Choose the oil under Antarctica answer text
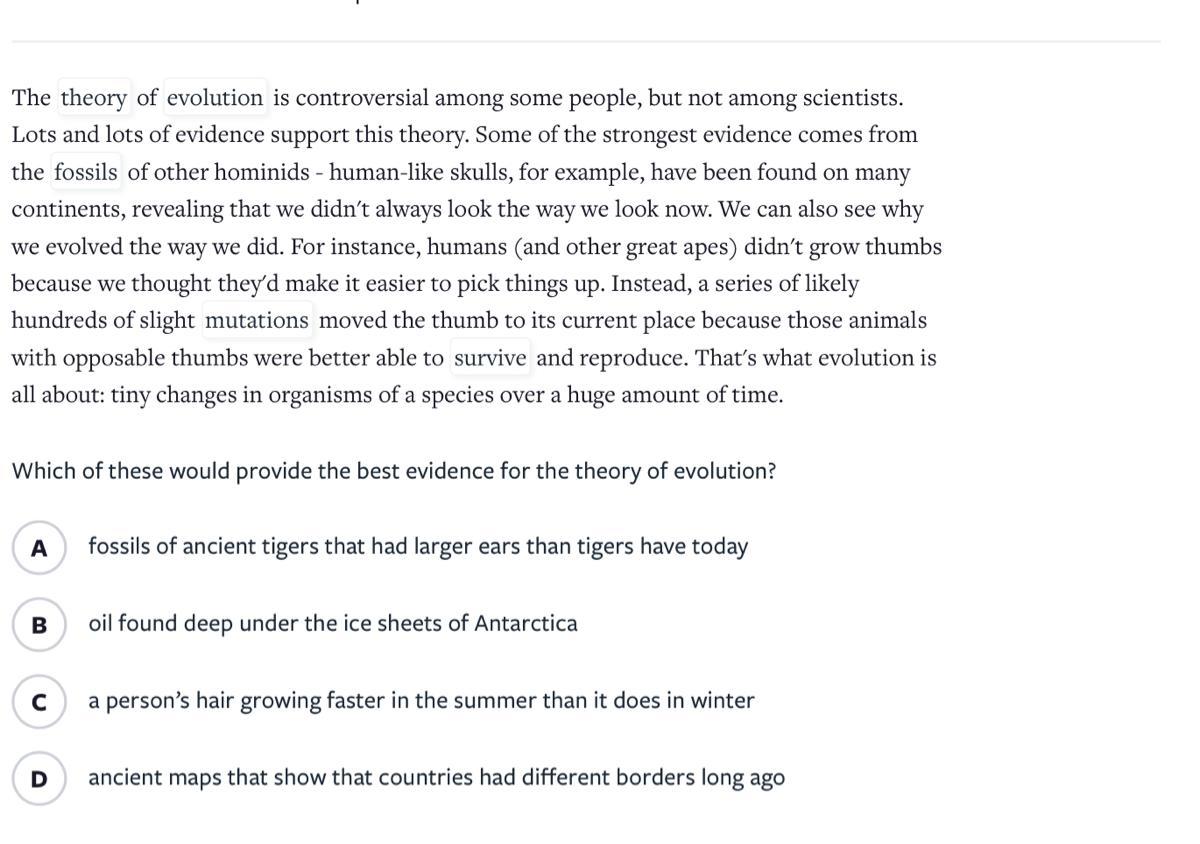Screen dimensions: 1200x844 click(x=333, y=624)
